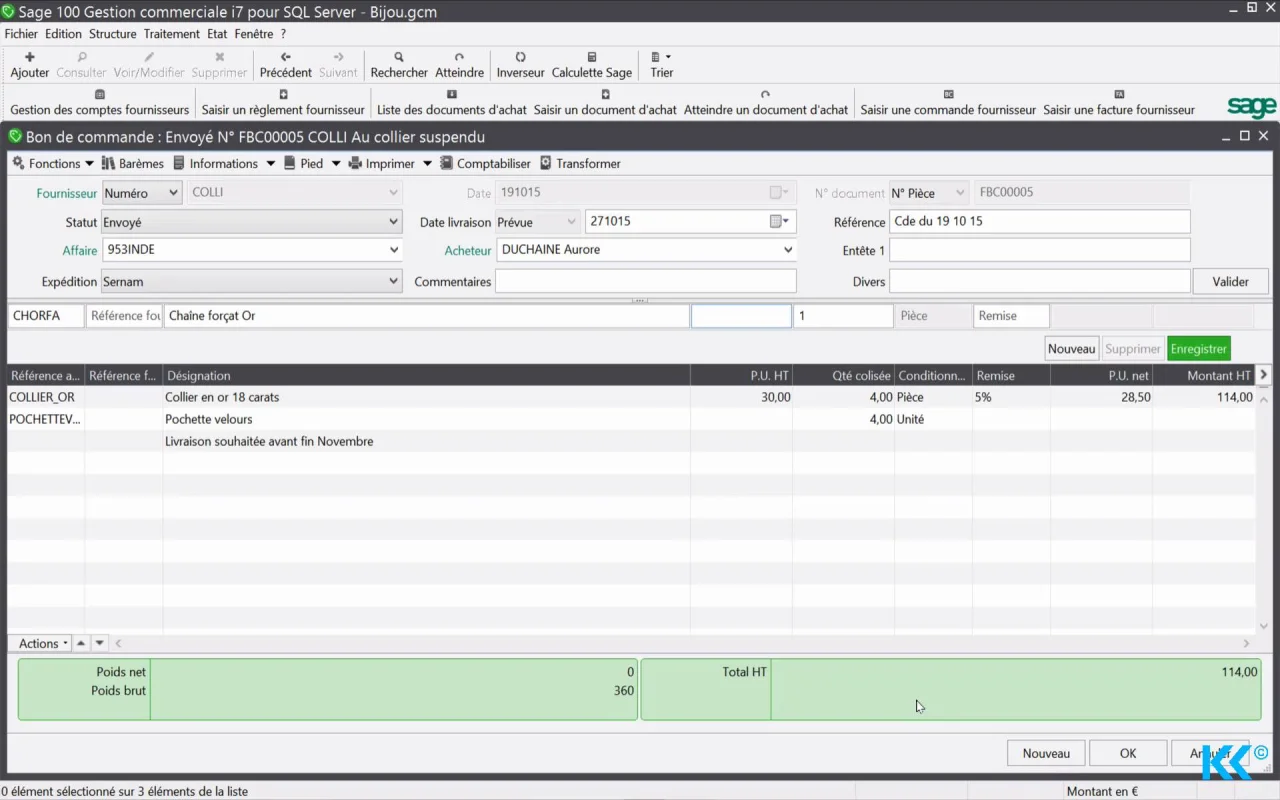Open the Fonctions gear menu
The width and height of the screenshot is (1280, 800).
pos(53,163)
